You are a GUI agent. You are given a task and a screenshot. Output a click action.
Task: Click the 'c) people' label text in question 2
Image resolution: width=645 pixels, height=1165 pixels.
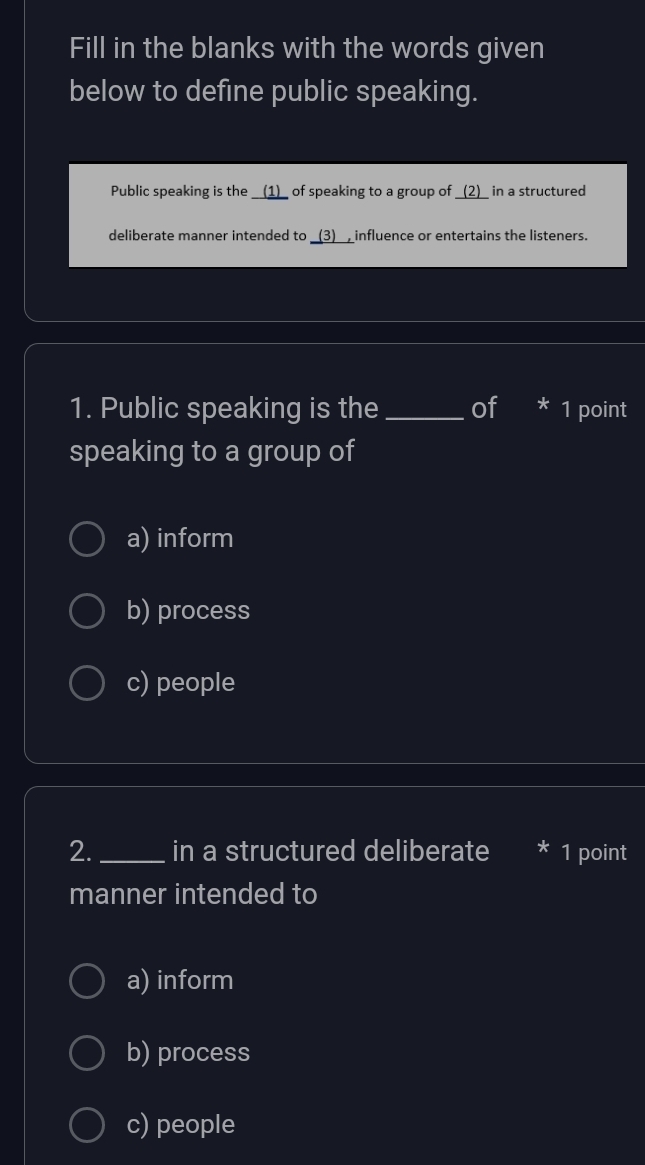tap(181, 1125)
